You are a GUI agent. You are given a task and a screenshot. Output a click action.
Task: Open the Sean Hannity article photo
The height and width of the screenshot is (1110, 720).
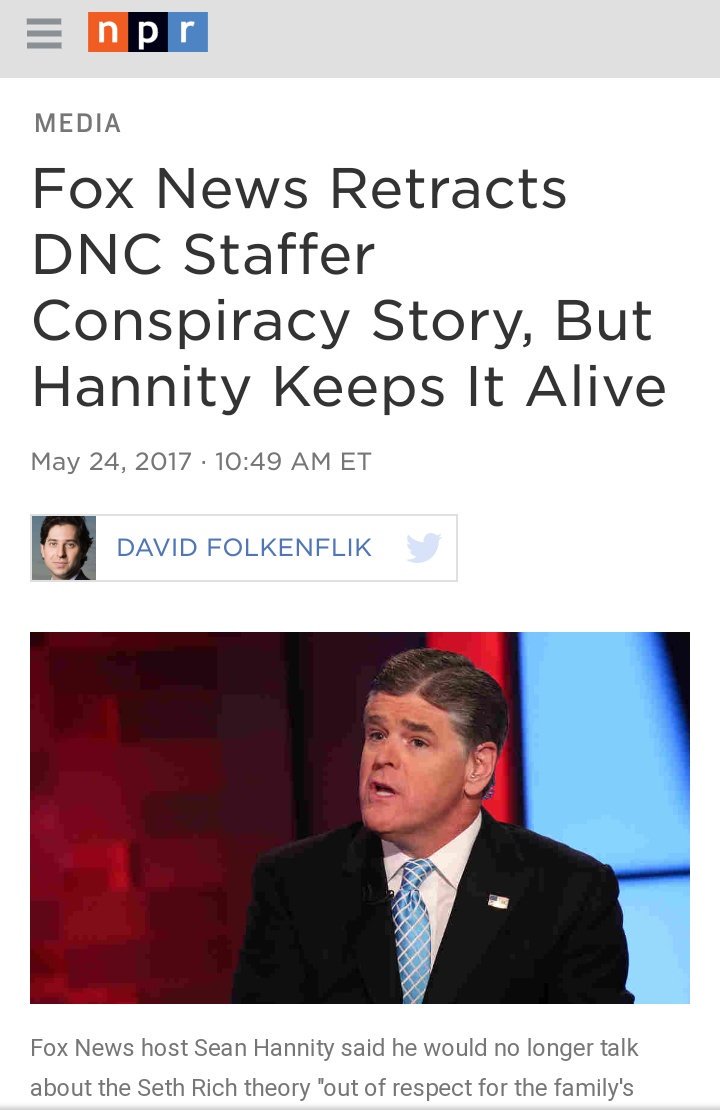360,818
